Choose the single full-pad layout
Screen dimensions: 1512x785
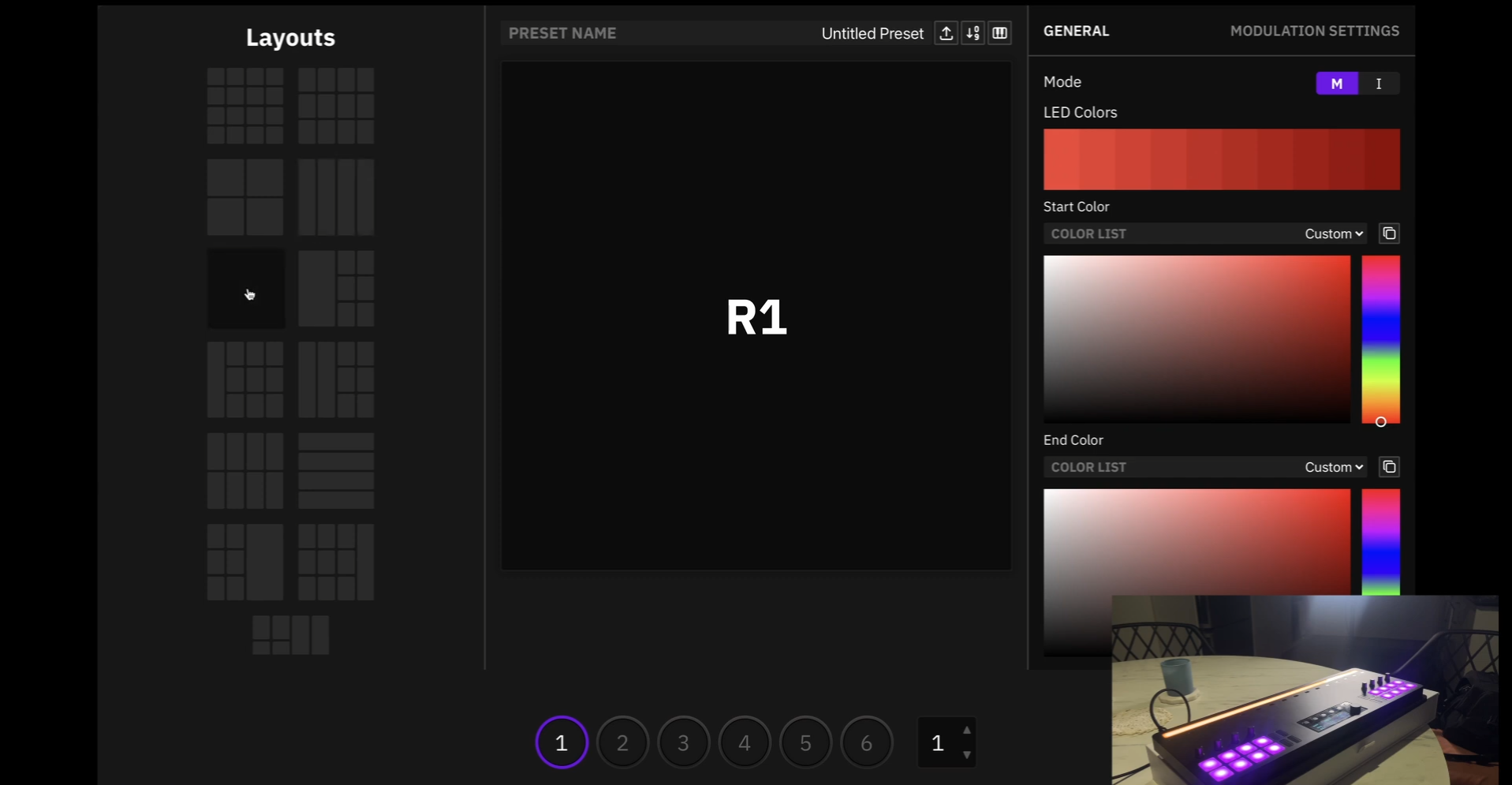pos(245,289)
